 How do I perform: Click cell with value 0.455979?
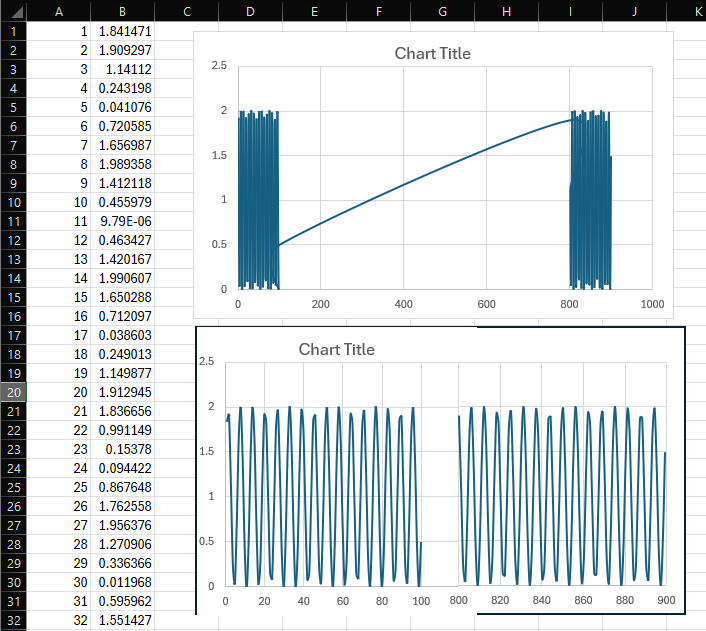point(122,202)
